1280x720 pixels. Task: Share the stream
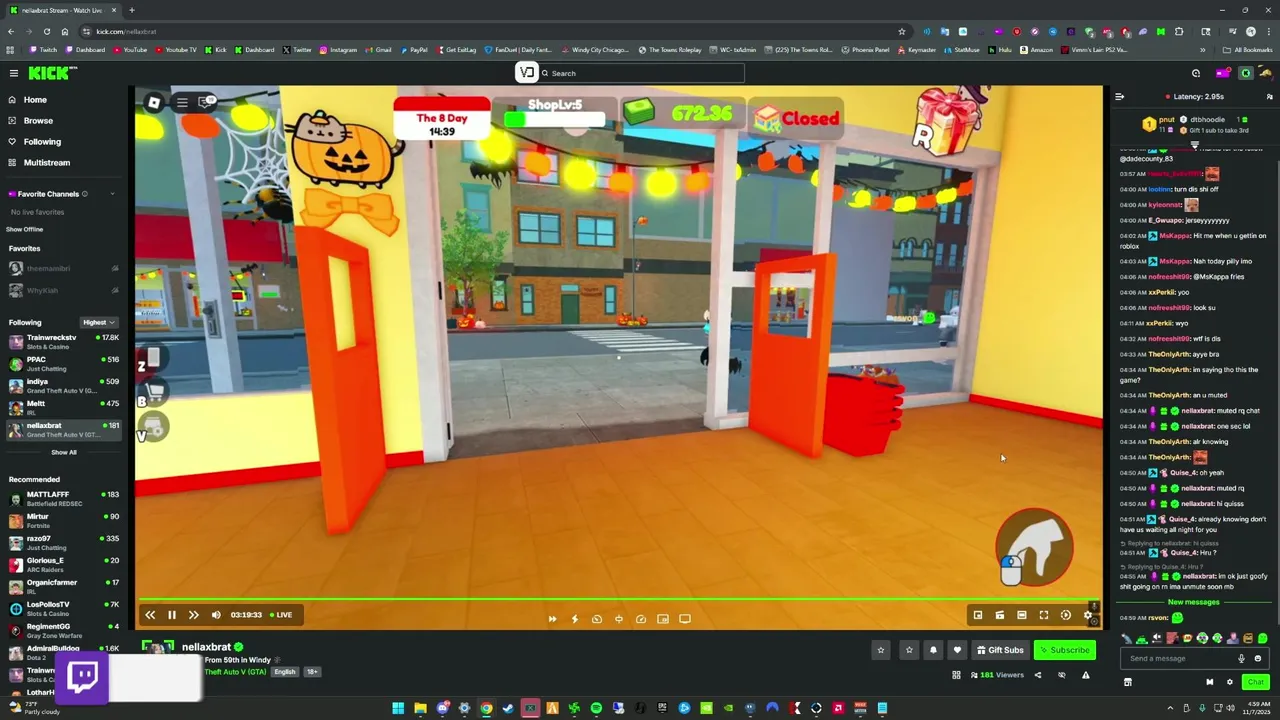click(x=1037, y=675)
